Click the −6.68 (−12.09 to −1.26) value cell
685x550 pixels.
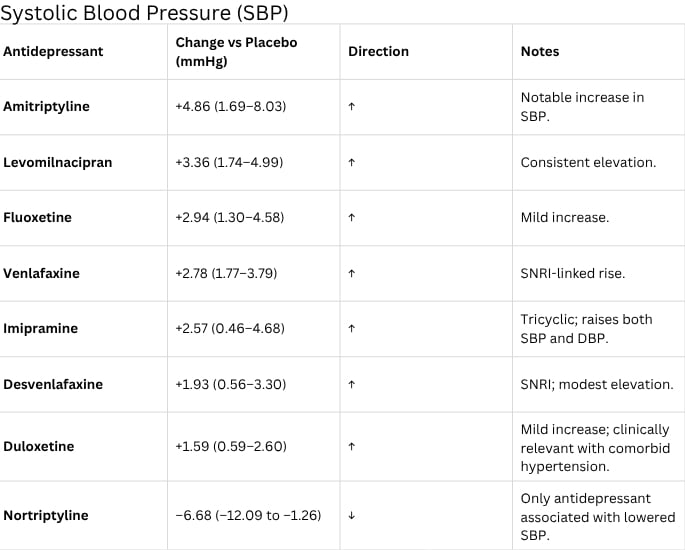pyautogui.click(x=252, y=516)
